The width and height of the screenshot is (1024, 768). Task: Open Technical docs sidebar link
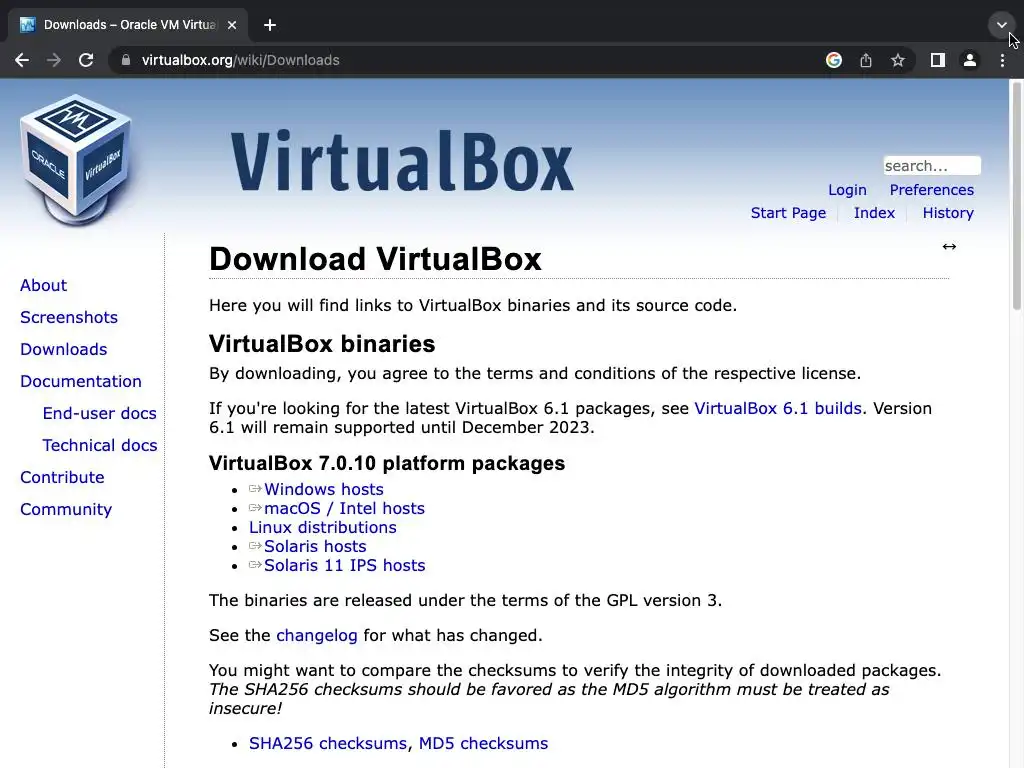tap(100, 445)
